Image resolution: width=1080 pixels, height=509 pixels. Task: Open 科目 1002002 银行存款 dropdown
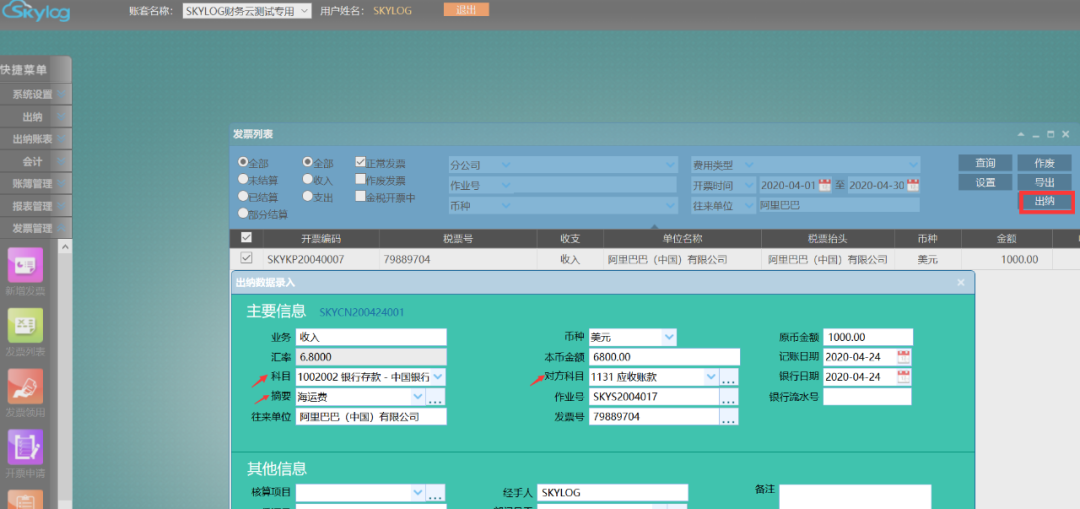click(439, 377)
